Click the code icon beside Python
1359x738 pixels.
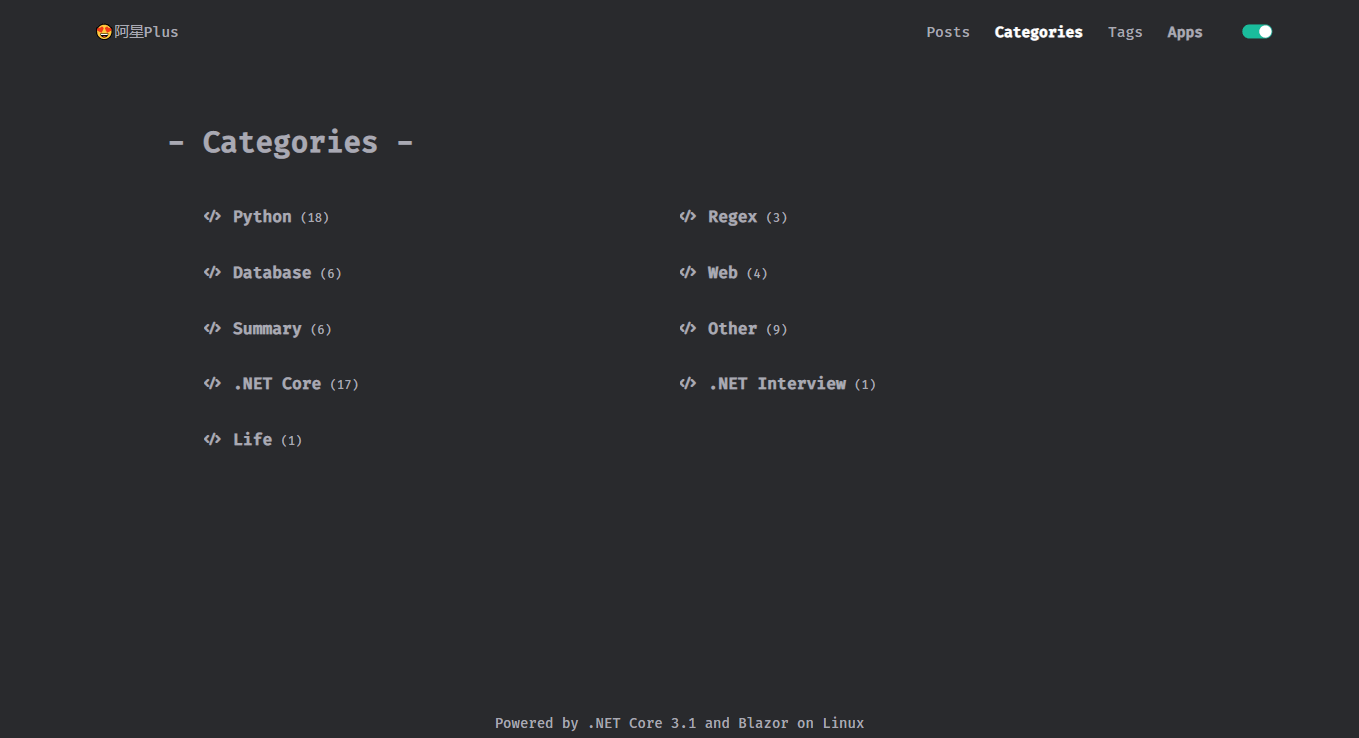(x=212, y=216)
